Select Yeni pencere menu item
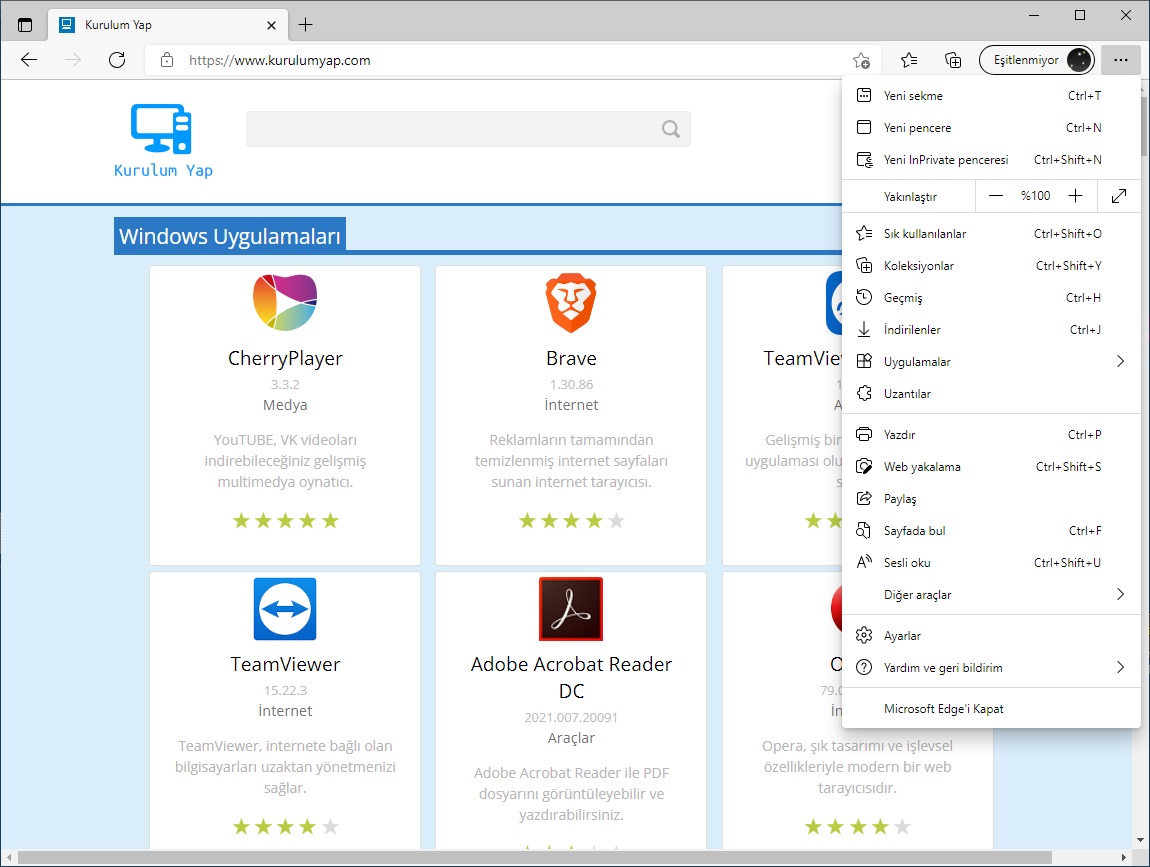Image resolution: width=1150 pixels, height=867 pixels. coord(991,128)
